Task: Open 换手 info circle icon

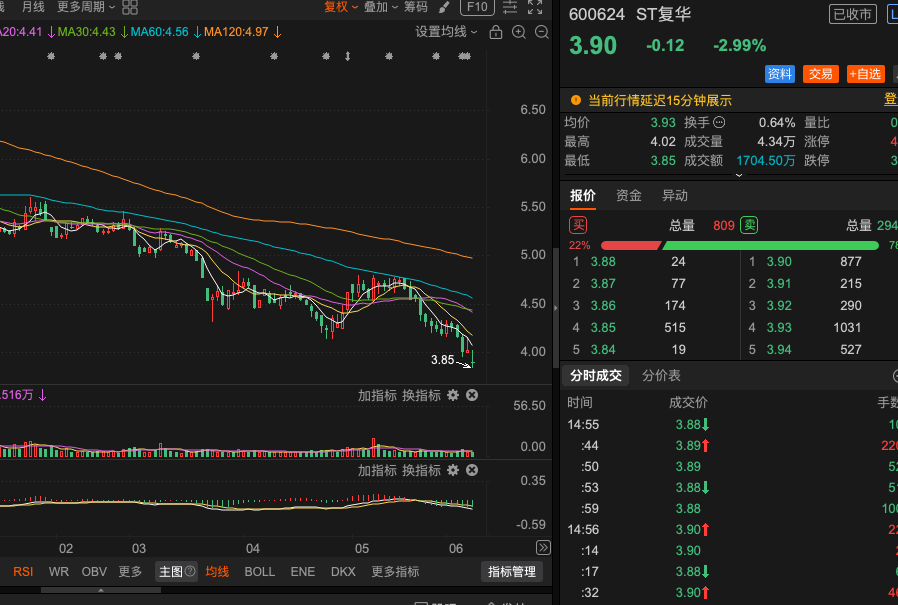Action: click(x=719, y=123)
